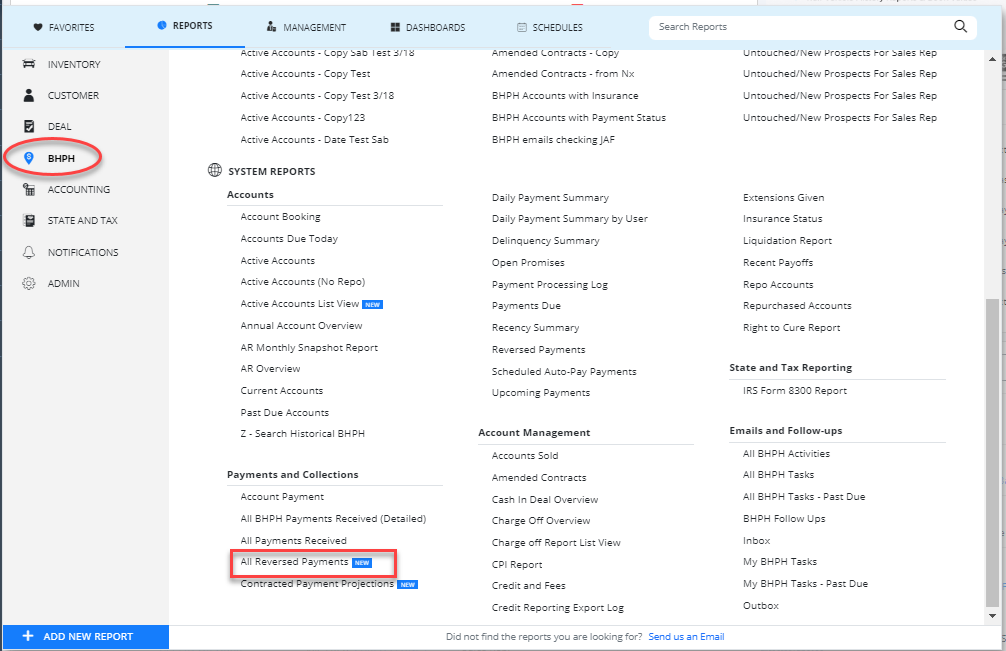Click the Favorites heart icon
Image resolution: width=1006 pixels, height=651 pixels.
38,28
